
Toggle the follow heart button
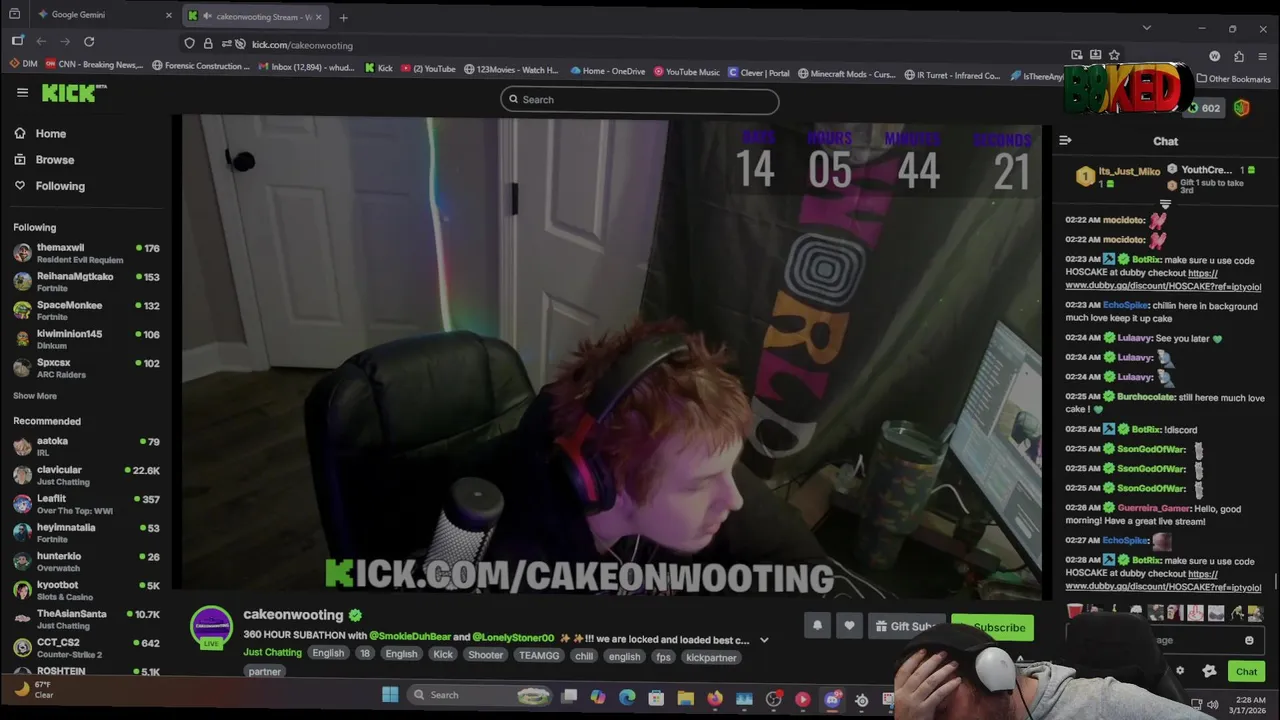pyautogui.click(x=849, y=626)
